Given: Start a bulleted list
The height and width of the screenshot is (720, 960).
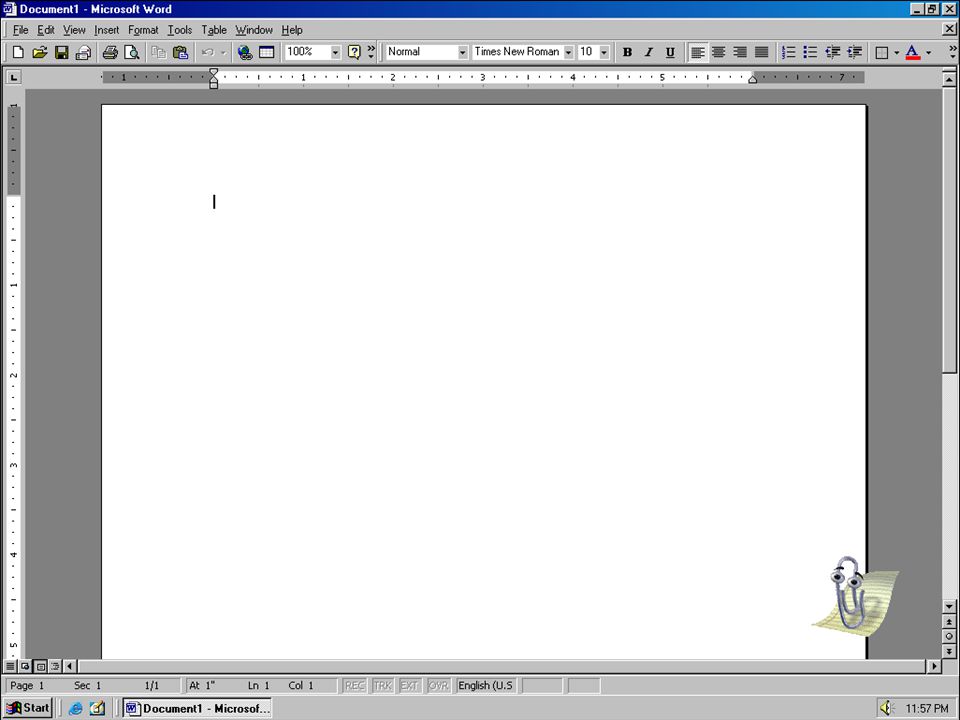Looking at the screenshot, I should pyautogui.click(x=810, y=52).
